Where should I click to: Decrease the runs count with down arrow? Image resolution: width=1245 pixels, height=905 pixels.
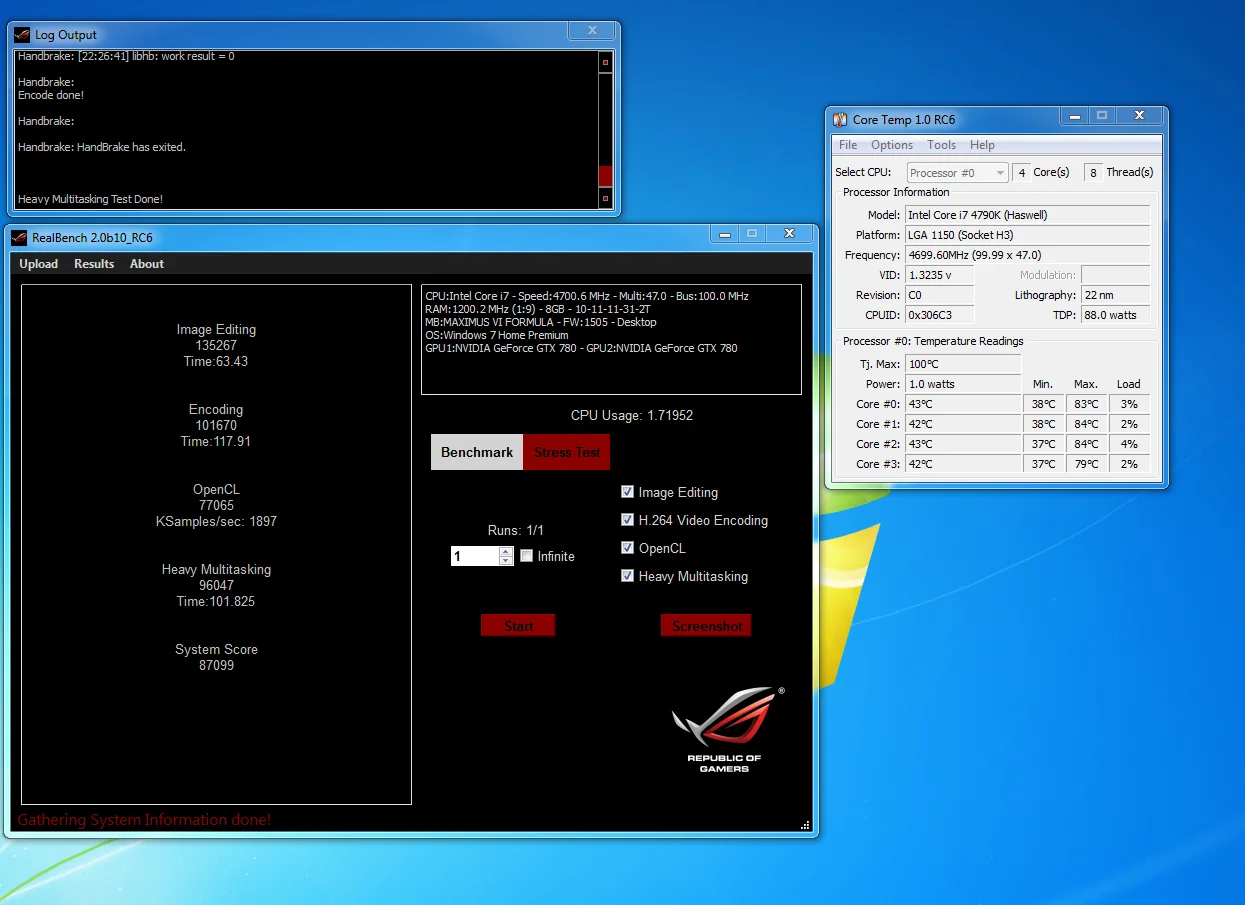click(x=506, y=561)
